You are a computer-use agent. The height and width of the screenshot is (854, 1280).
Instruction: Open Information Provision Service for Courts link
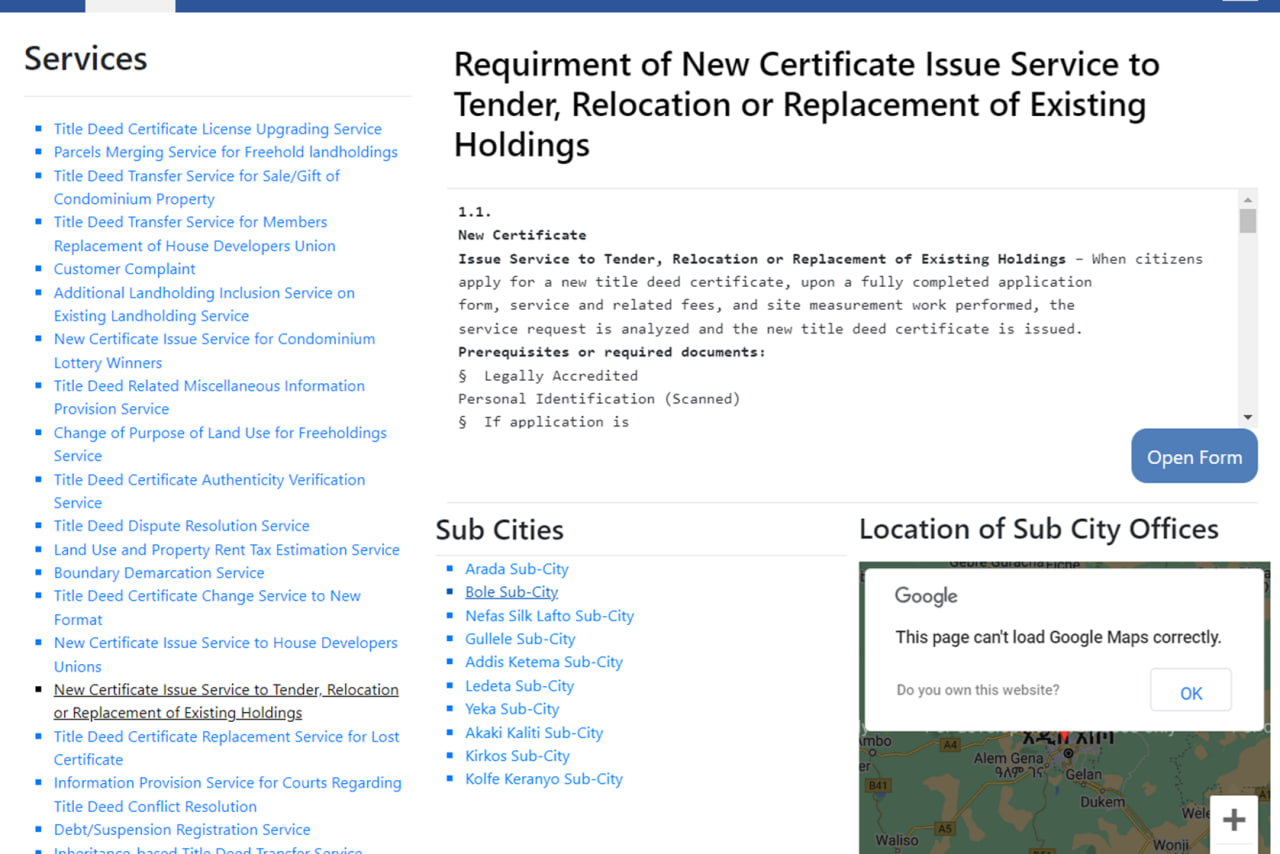coord(227,794)
